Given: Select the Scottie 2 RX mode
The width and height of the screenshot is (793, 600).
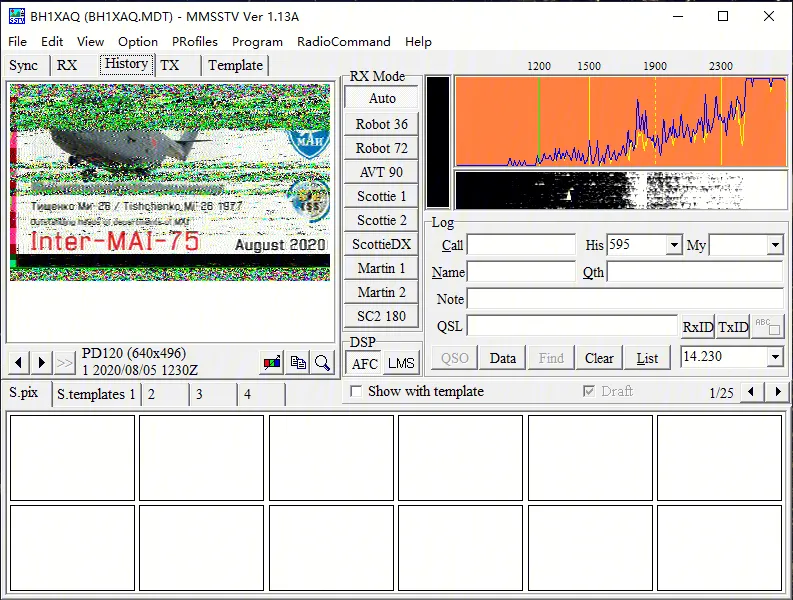Looking at the screenshot, I should click(381, 220).
